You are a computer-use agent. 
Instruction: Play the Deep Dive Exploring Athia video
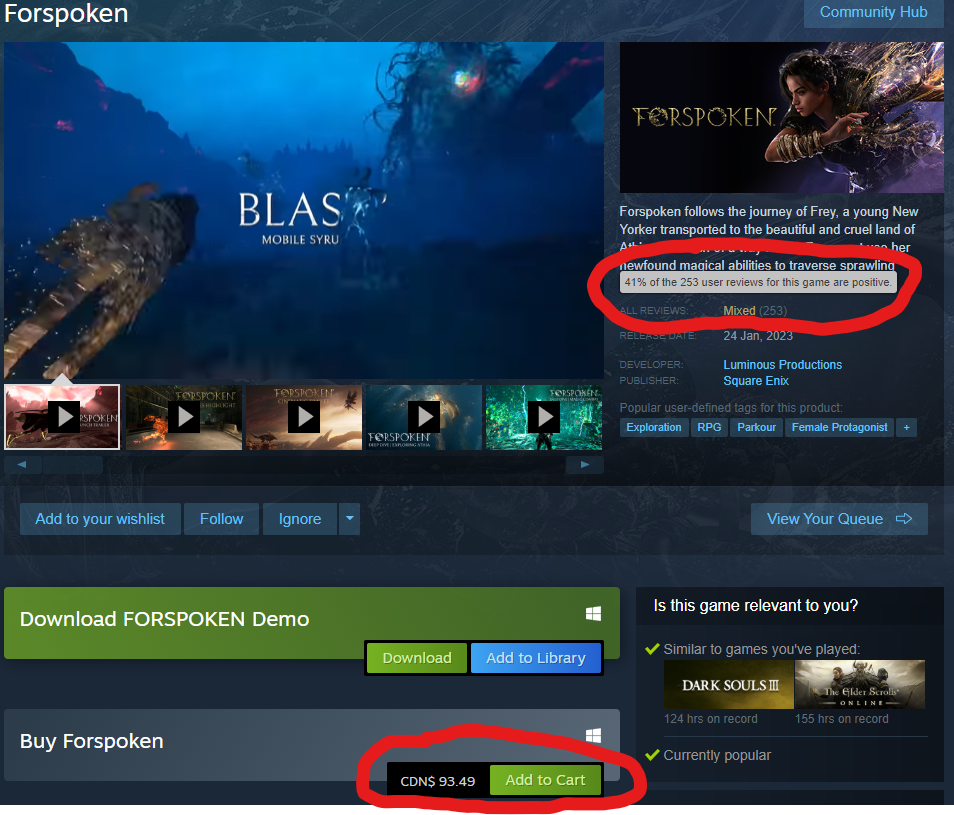[x=424, y=417]
